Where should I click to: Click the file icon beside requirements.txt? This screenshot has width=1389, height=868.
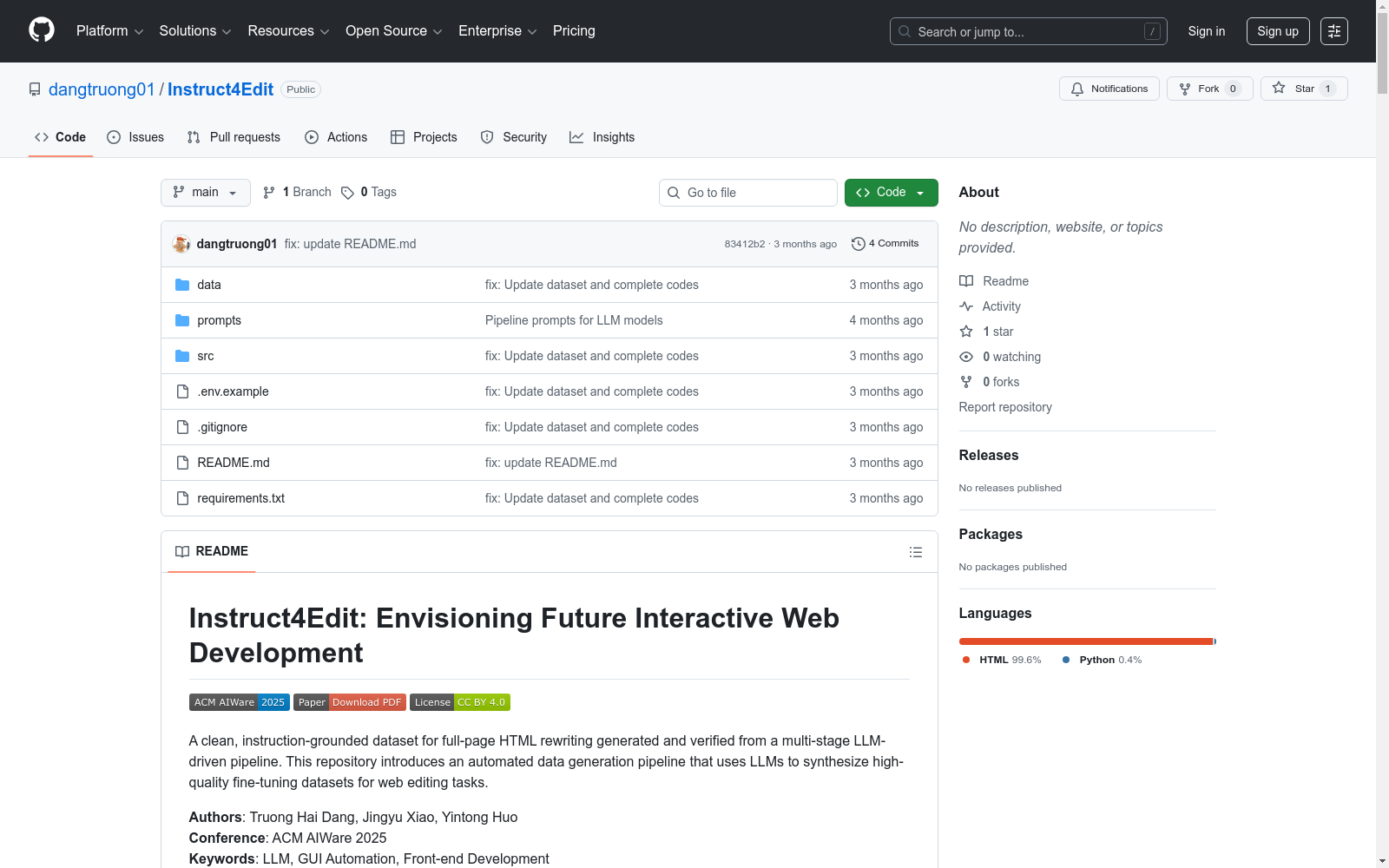click(182, 498)
